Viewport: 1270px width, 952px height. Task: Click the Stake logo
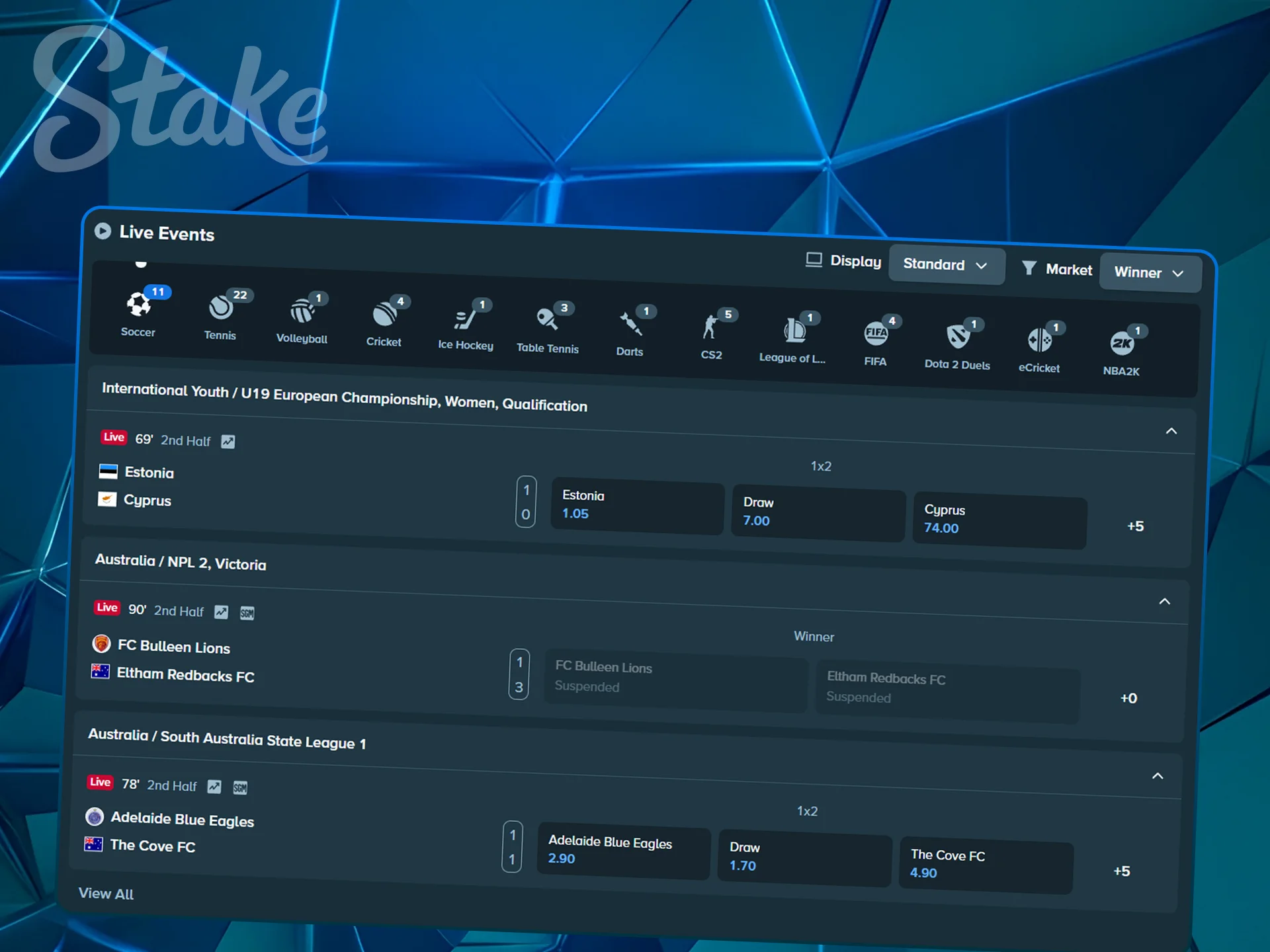pos(180,99)
